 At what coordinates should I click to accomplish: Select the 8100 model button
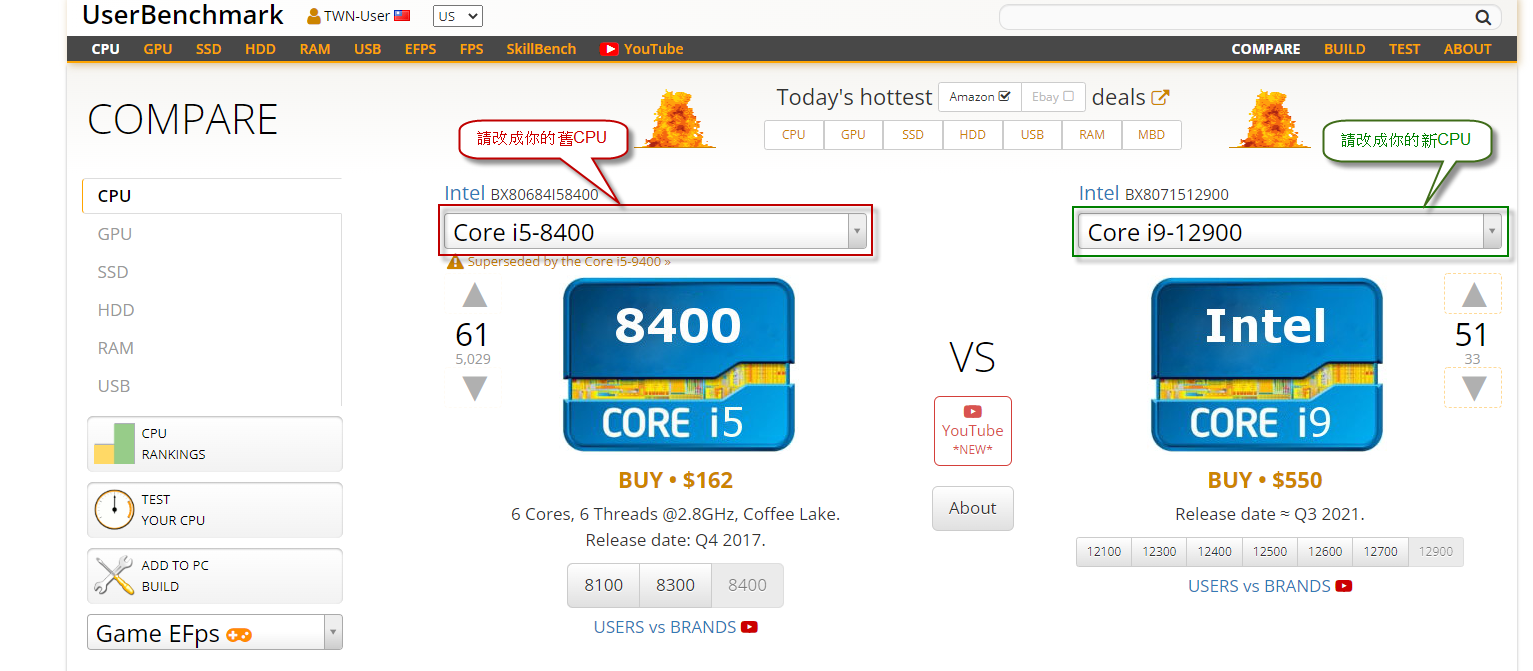[603, 585]
